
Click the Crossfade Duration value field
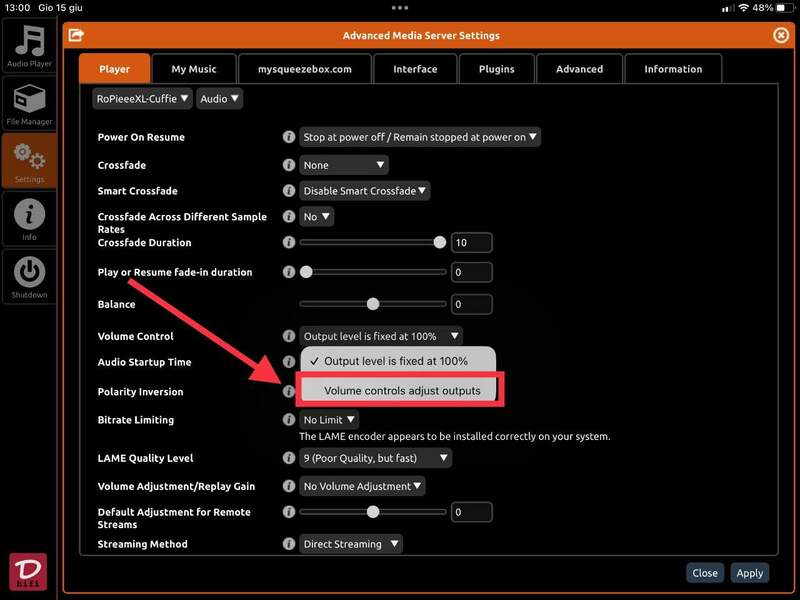click(x=471, y=243)
